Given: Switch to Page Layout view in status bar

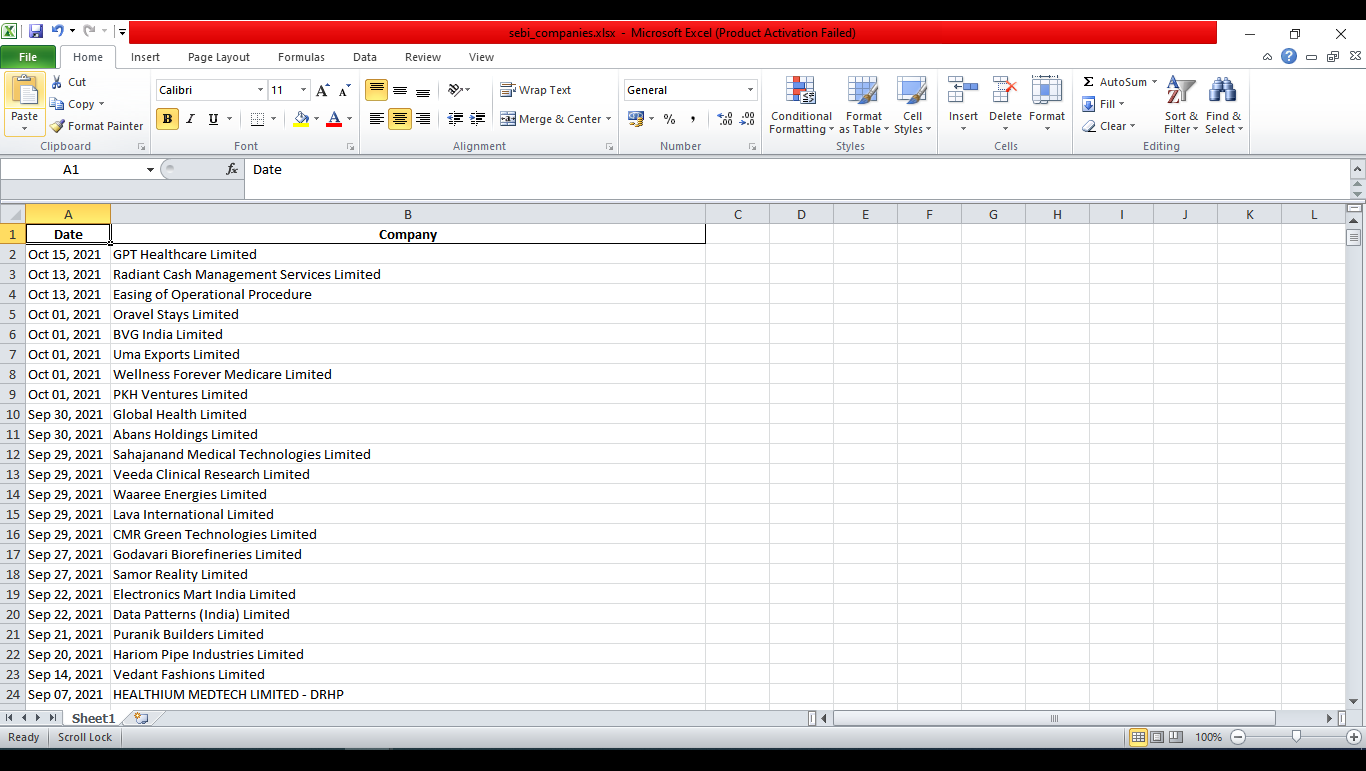Looking at the screenshot, I should coord(1157,737).
